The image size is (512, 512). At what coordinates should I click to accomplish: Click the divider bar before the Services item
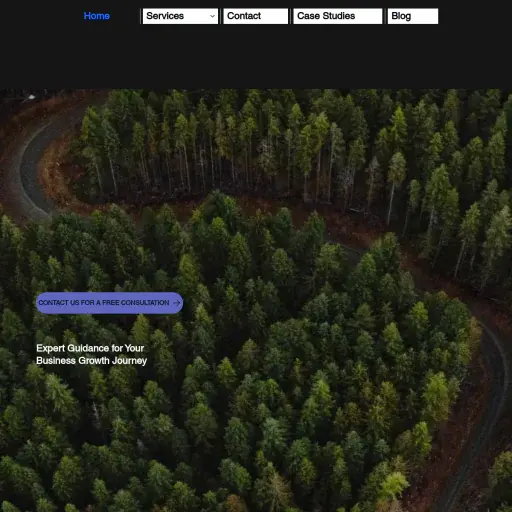point(141,16)
